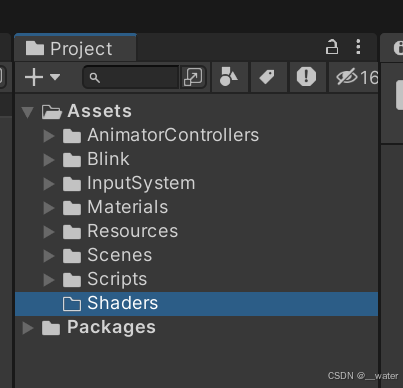Select the Materials folder

click(127, 207)
